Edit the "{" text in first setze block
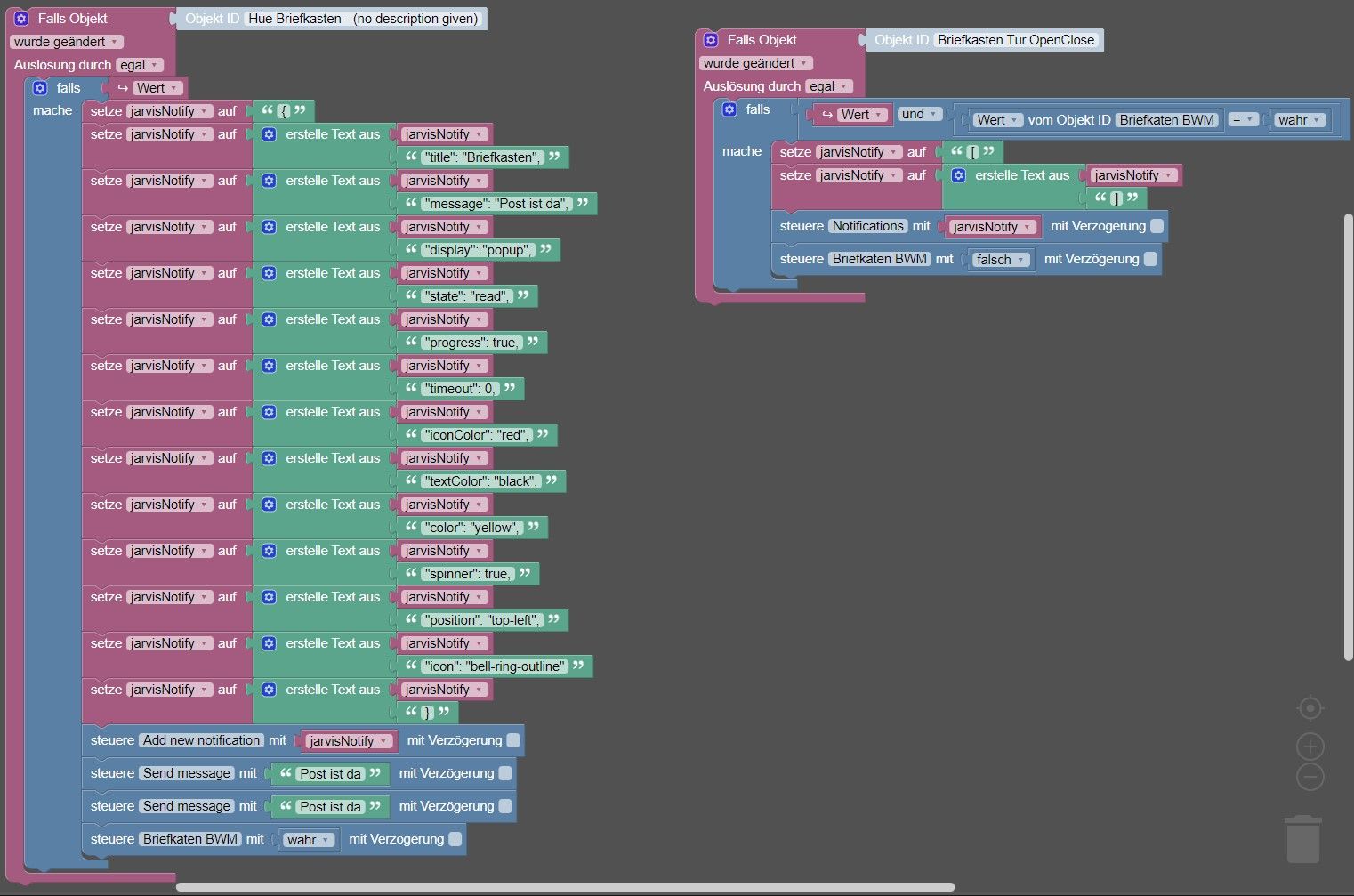The width and height of the screenshot is (1354, 896). (x=284, y=111)
